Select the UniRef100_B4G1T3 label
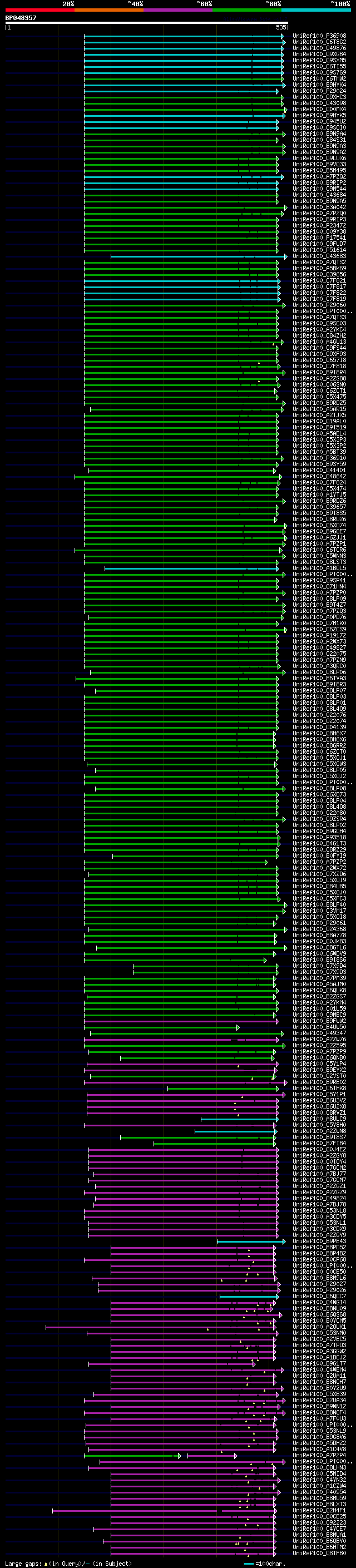This screenshot has height=1568, width=356. [319, 844]
